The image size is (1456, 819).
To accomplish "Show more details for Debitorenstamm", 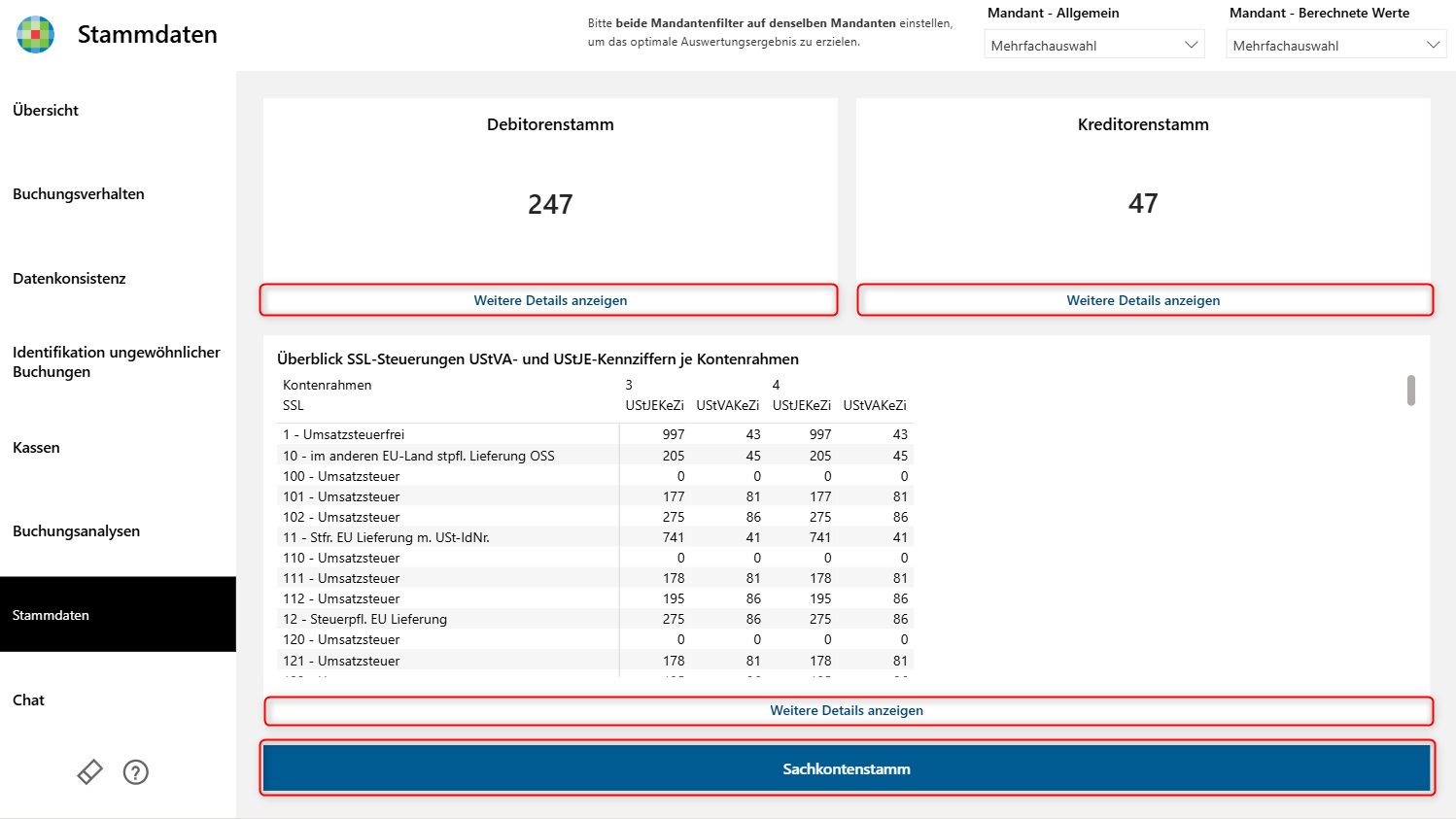I will point(549,300).
